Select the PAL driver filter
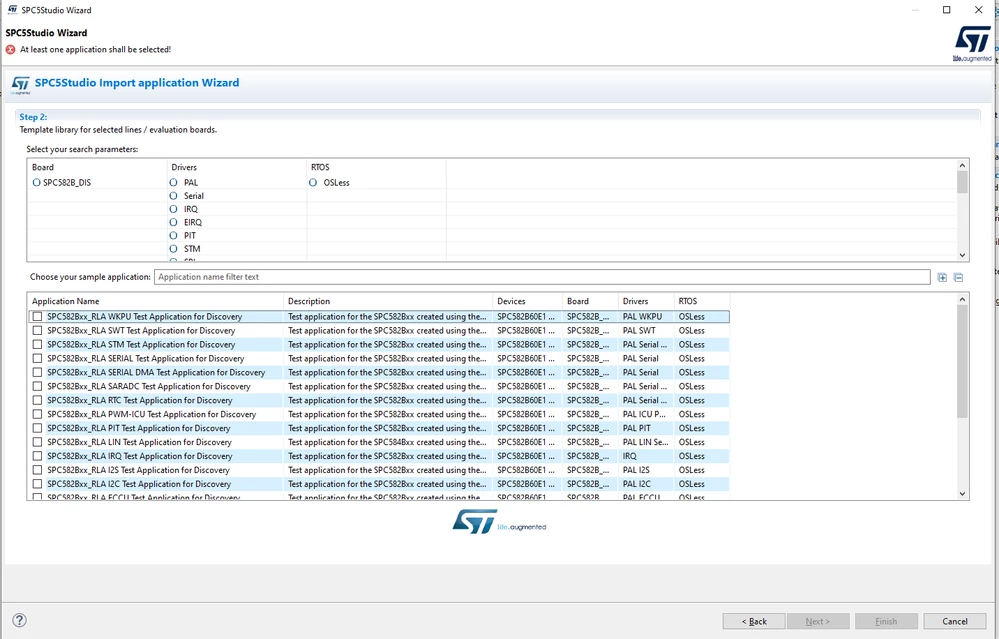This screenshot has height=639, width=999. 173,182
